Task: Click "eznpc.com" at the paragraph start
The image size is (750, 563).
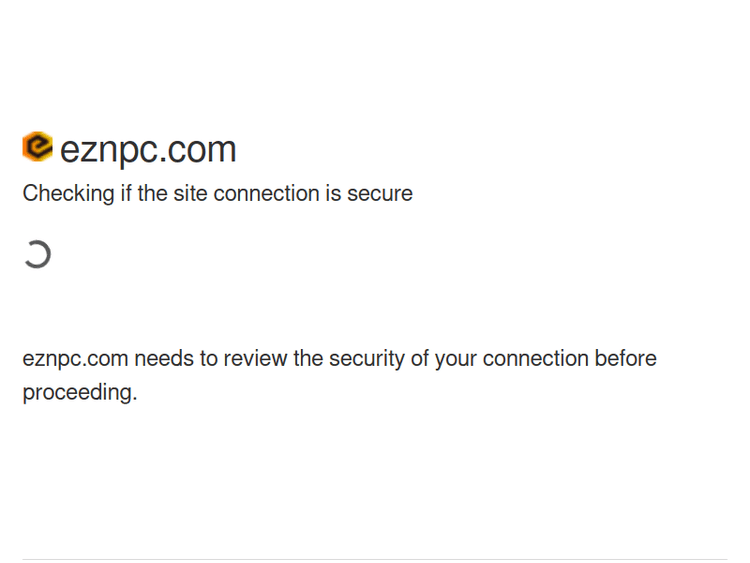Action: pos(75,359)
